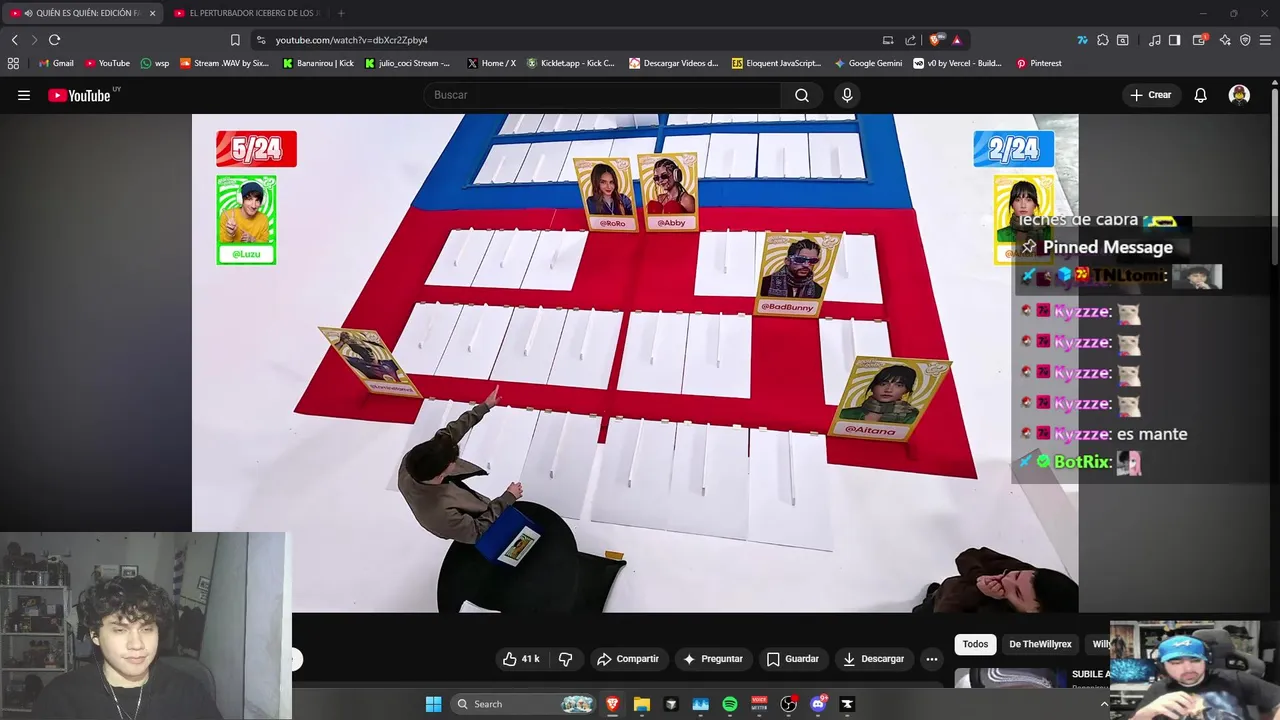The image size is (1280, 720).
Task: Open the media control music note icon
Action: click(1155, 40)
